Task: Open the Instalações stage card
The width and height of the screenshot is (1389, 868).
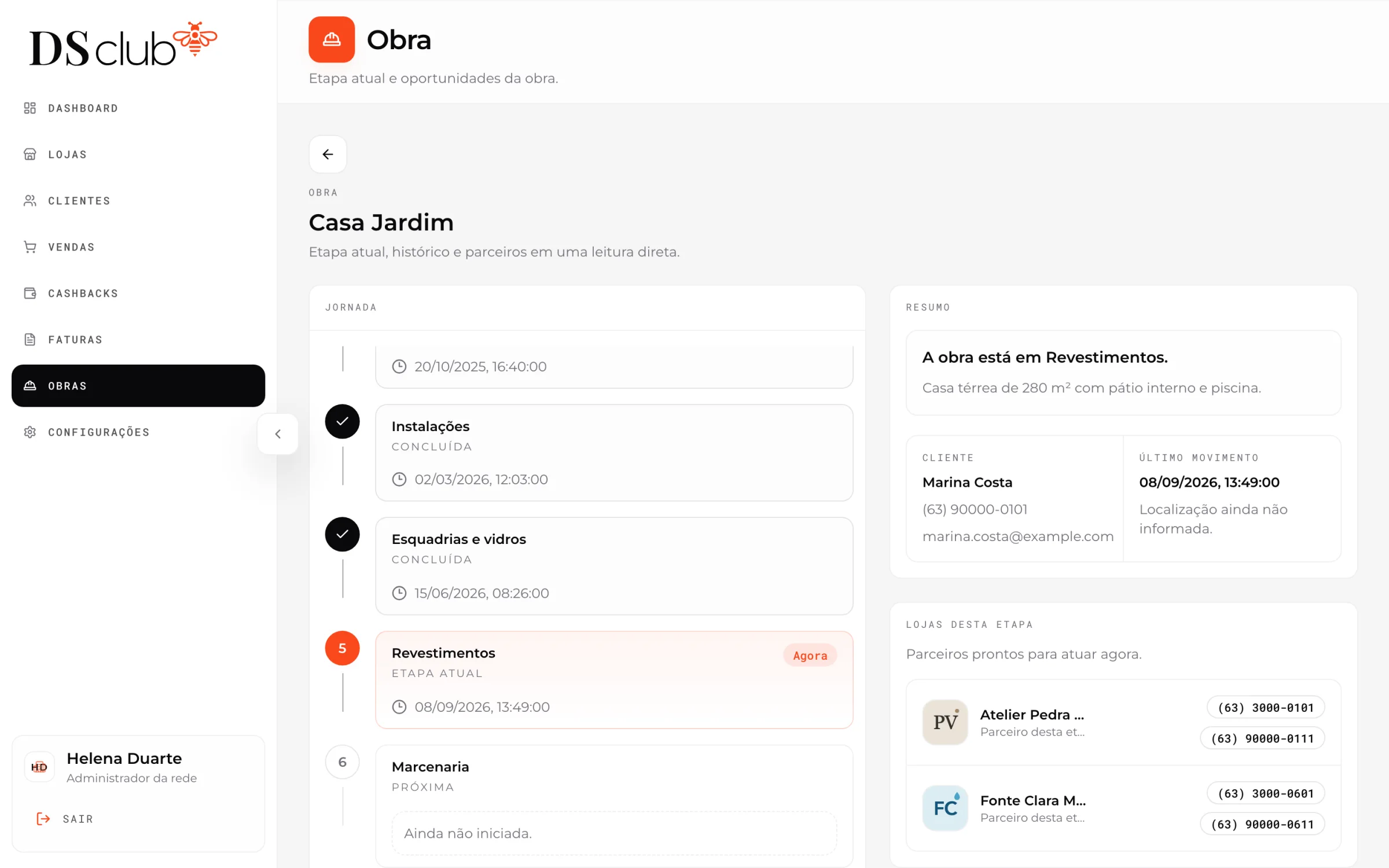Action: [x=614, y=453]
